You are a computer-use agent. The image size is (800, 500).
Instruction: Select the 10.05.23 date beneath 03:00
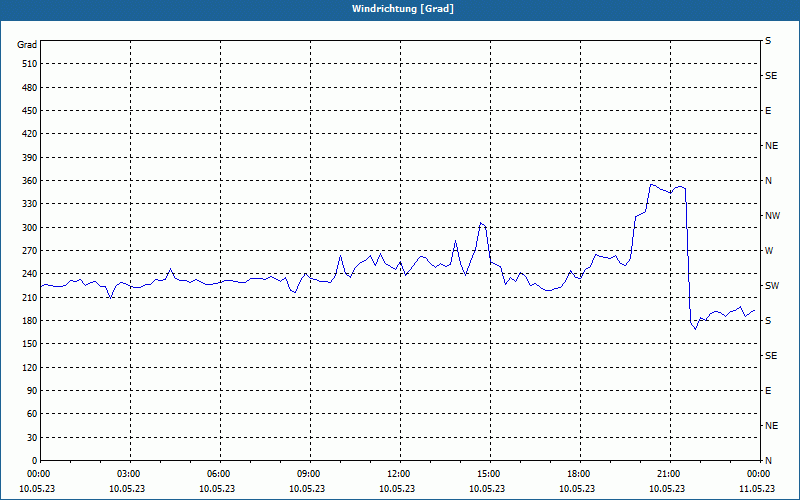pos(127,489)
